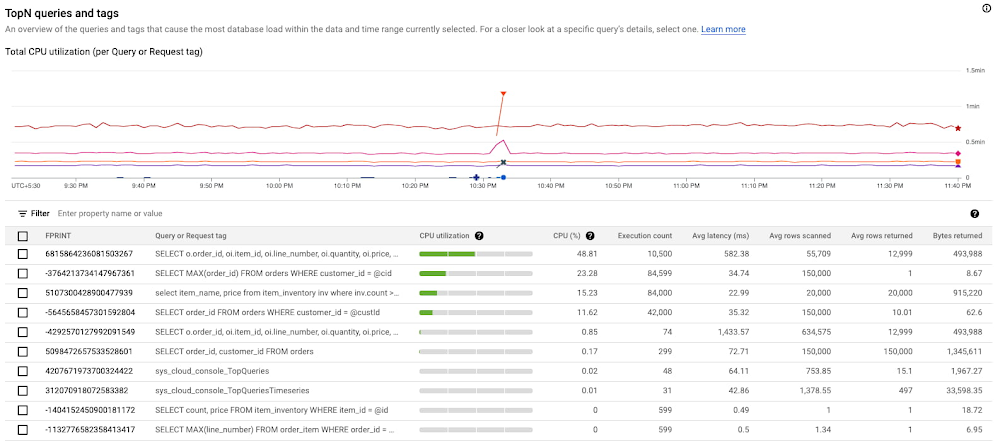Check the box for FPRINT -1132776582358413417
Image resolution: width=1000 pixels, height=445 pixels.
coord(23,430)
